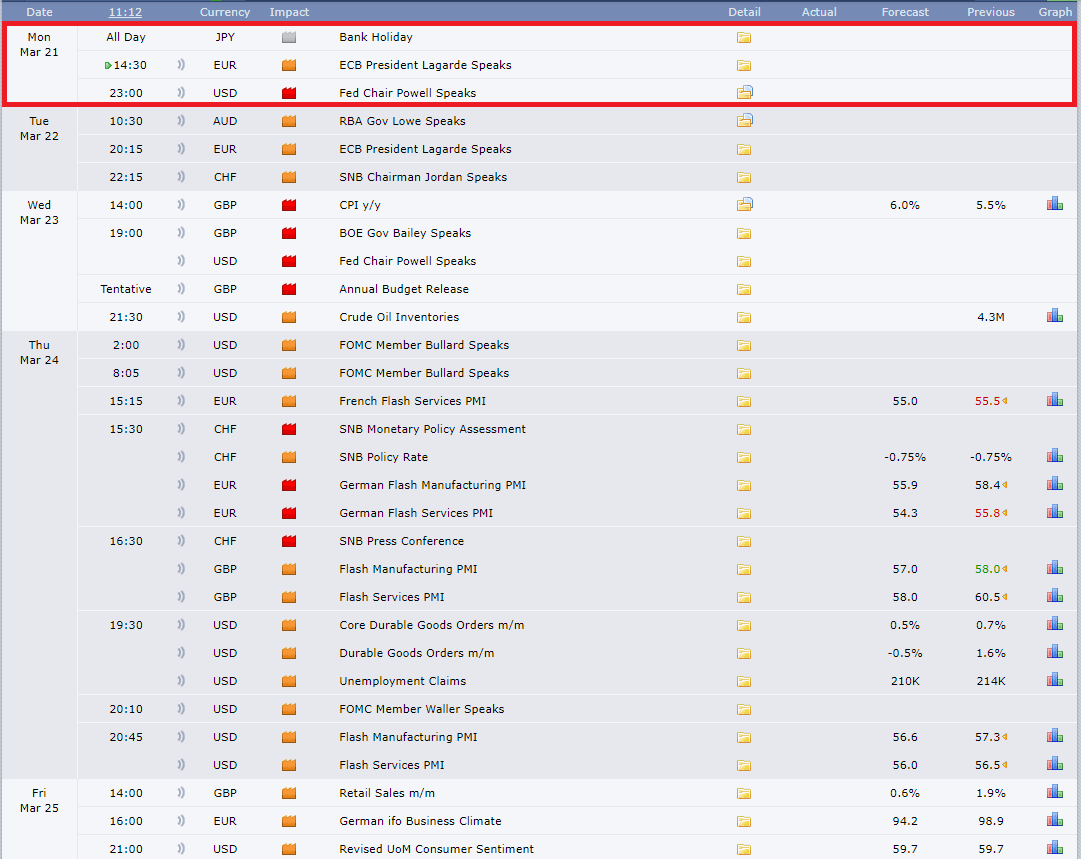Click the 11:12 time link in header
The image size is (1081, 859).
click(125, 12)
